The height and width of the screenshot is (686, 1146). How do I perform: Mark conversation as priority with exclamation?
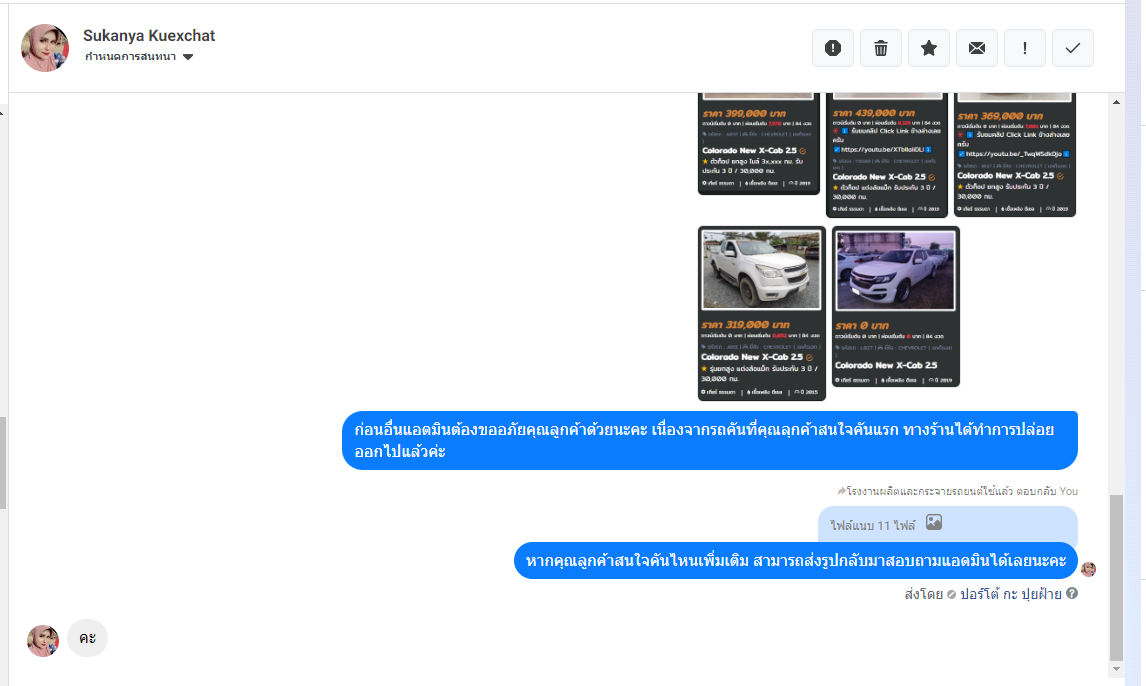point(1025,48)
